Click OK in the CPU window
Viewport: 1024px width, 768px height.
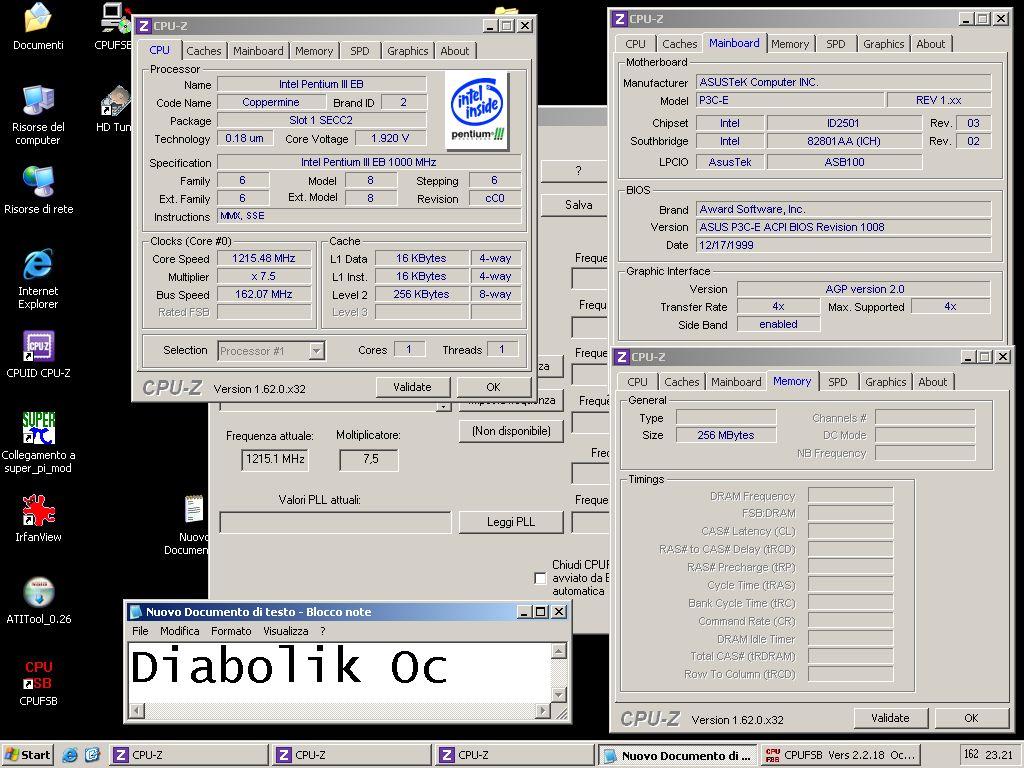[x=493, y=387]
